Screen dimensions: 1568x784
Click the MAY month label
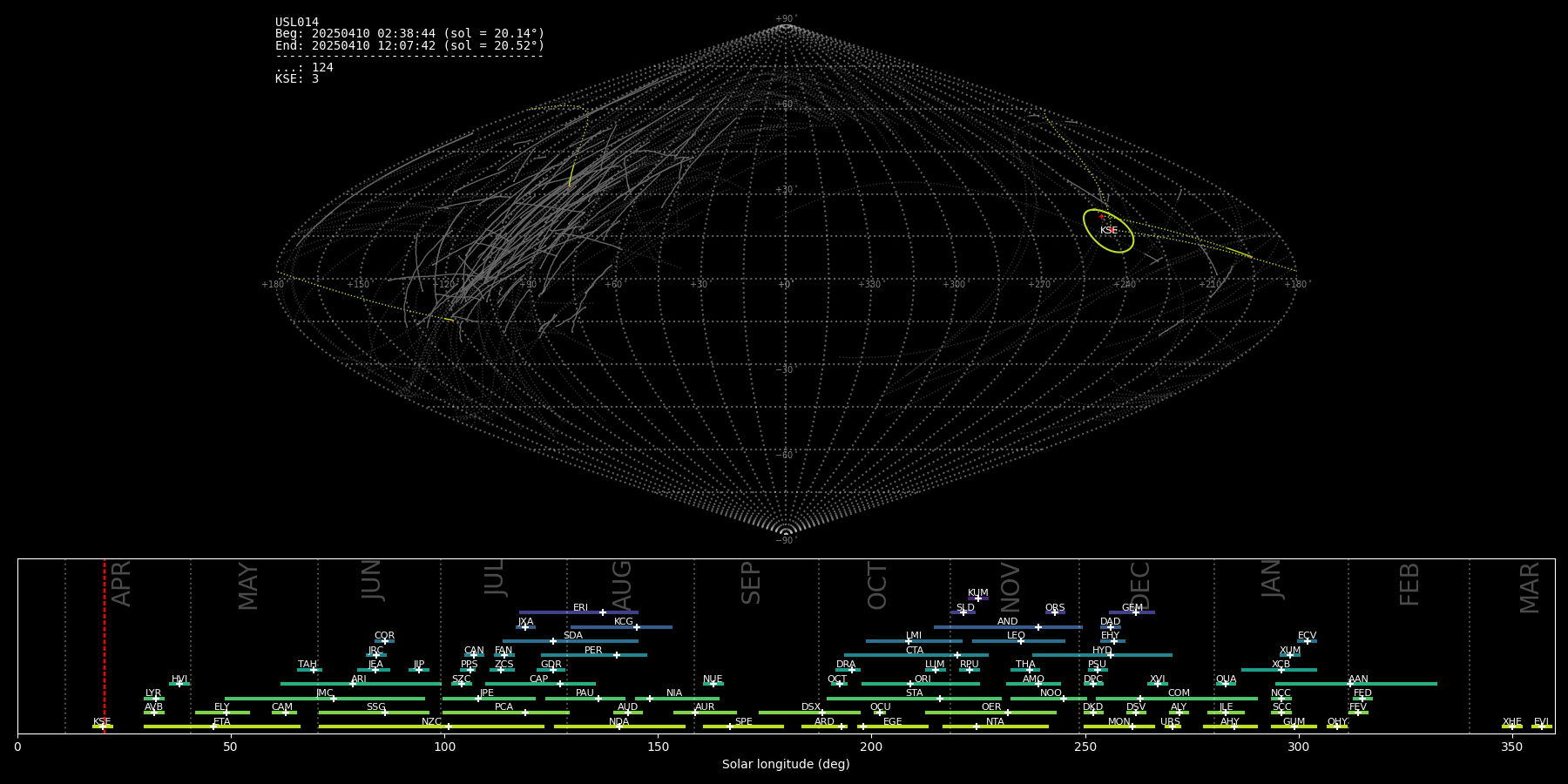click(248, 586)
